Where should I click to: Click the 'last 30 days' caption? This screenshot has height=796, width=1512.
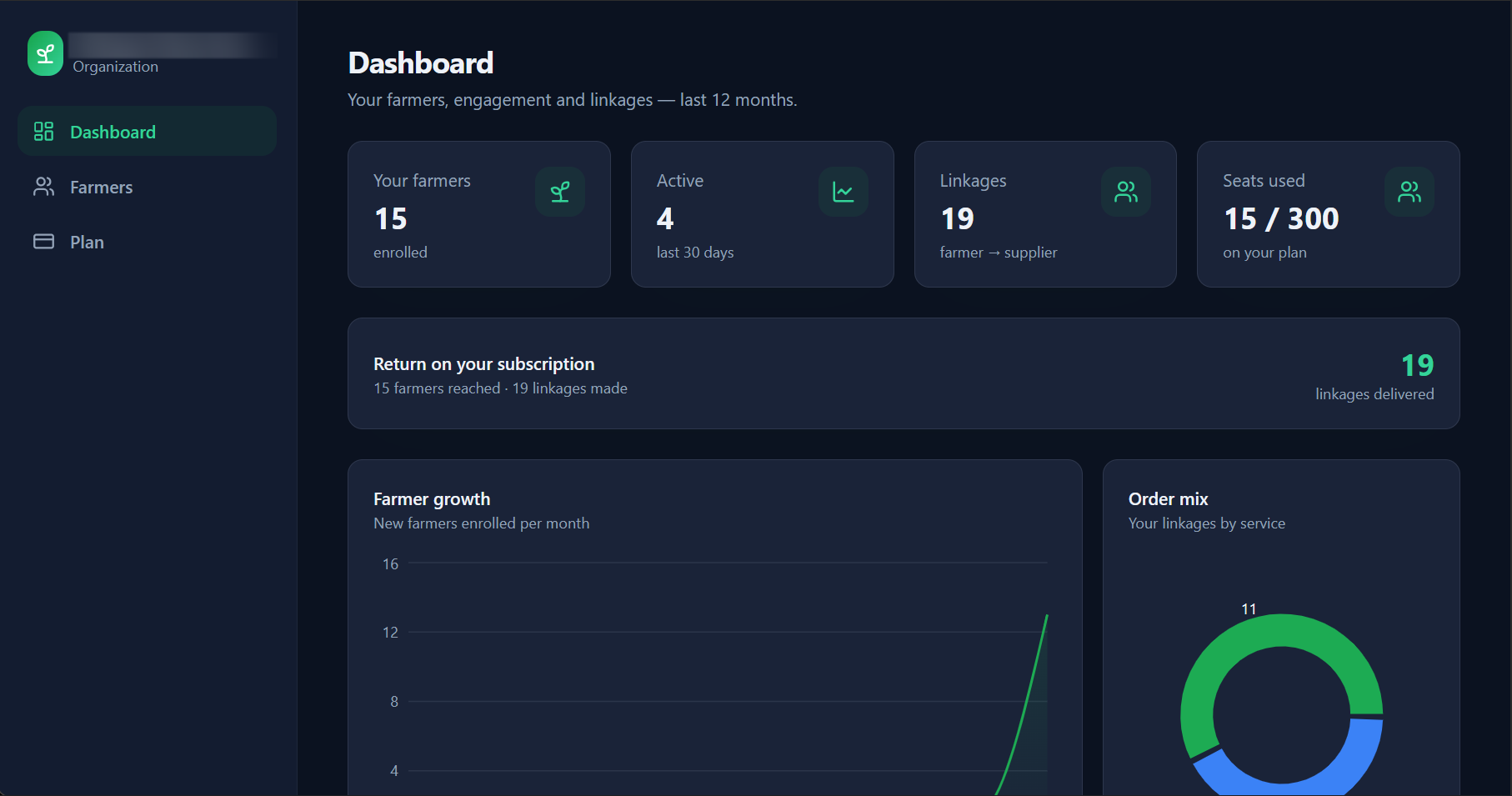click(x=695, y=253)
